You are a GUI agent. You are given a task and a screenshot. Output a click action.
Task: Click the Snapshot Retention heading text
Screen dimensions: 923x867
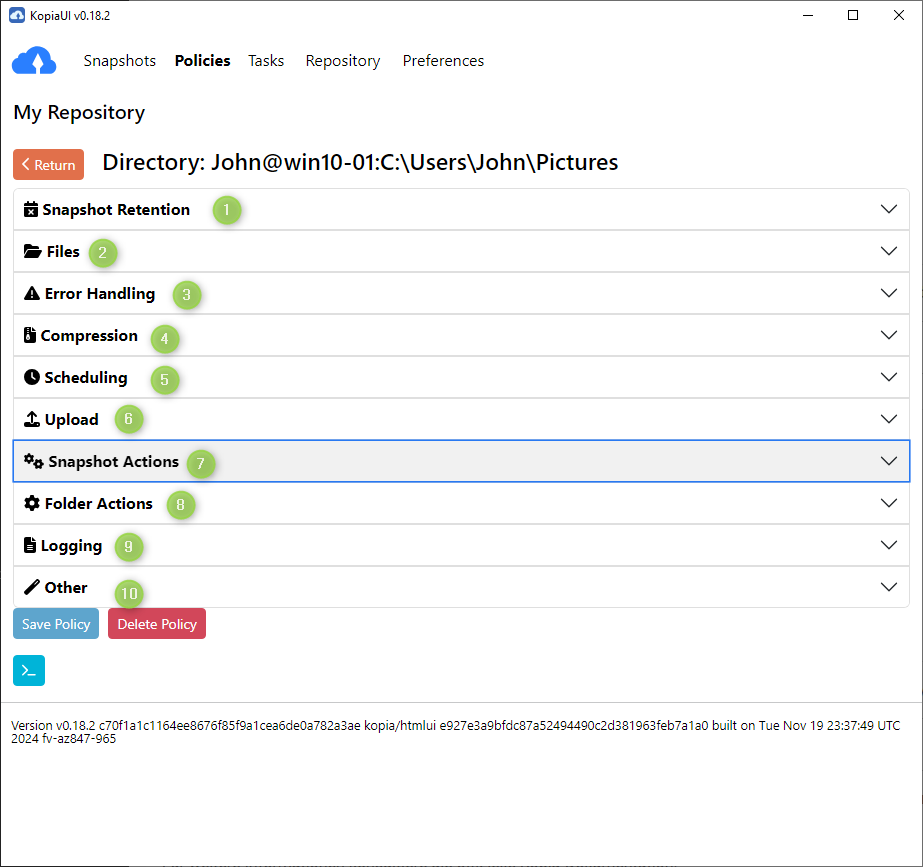[116, 210]
